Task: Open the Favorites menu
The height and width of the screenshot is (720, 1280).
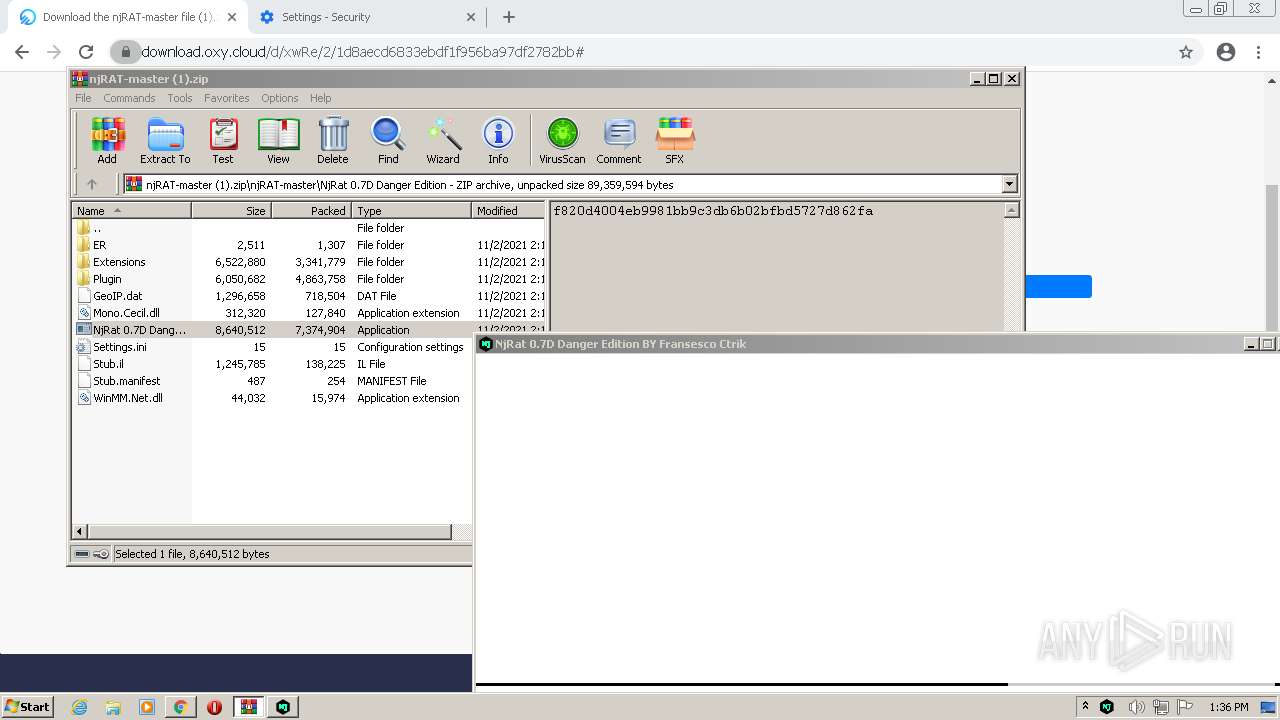Action: click(x=227, y=98)
